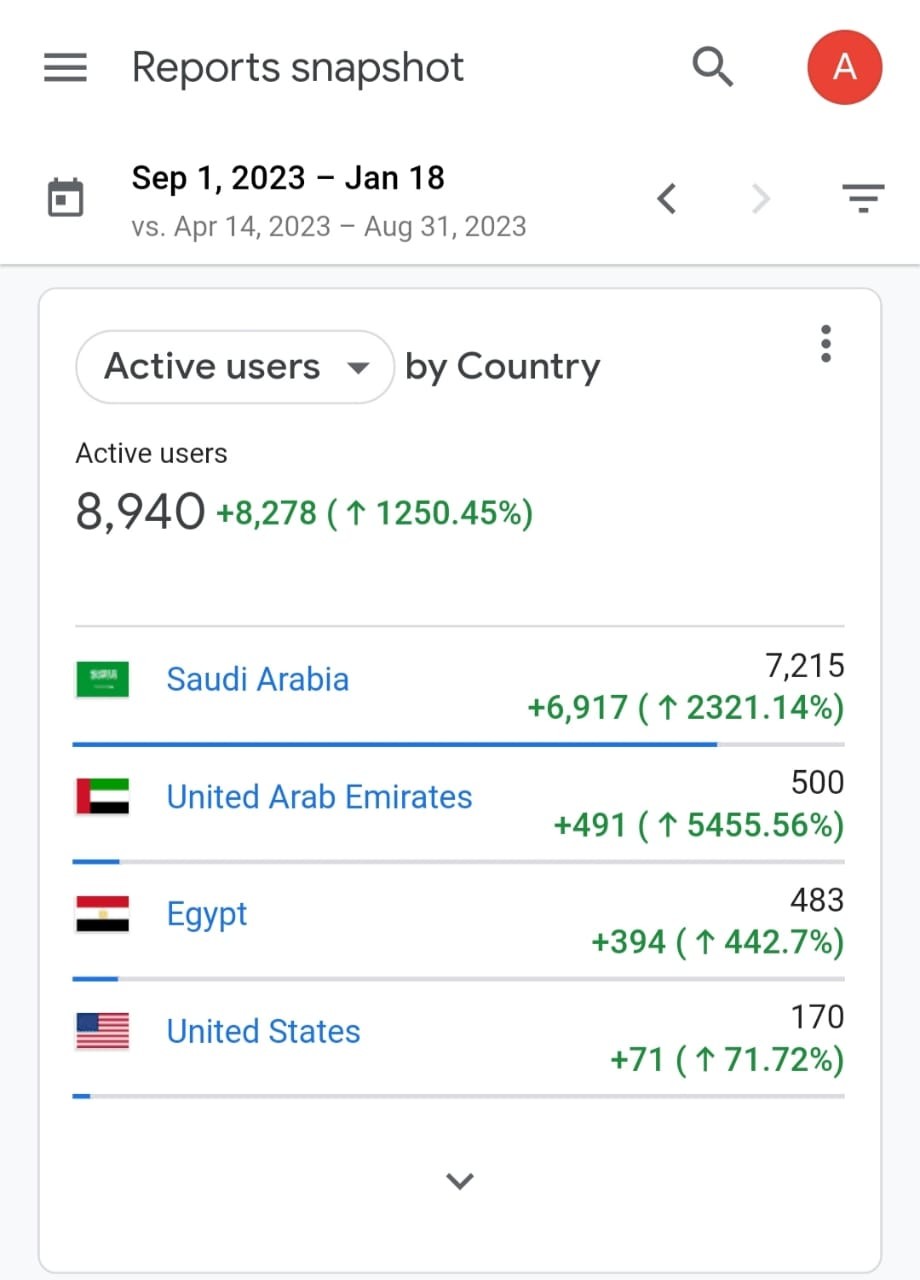Image resolution: width=920 pixels, height=1280 pixels.
Task: Select the Saudi Arabia country link
Action: tap(258, 679)
